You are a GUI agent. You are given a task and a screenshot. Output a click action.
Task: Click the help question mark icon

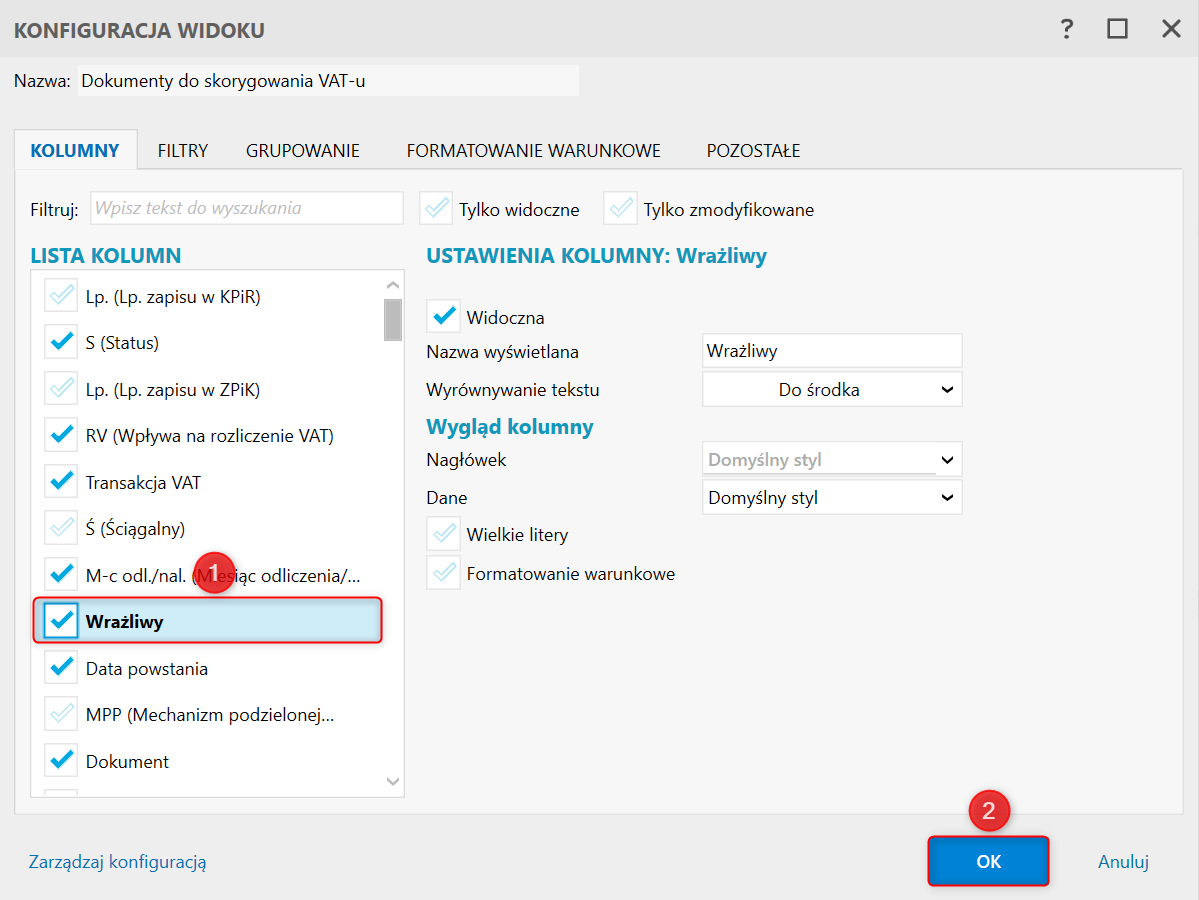click(1067, 29)
